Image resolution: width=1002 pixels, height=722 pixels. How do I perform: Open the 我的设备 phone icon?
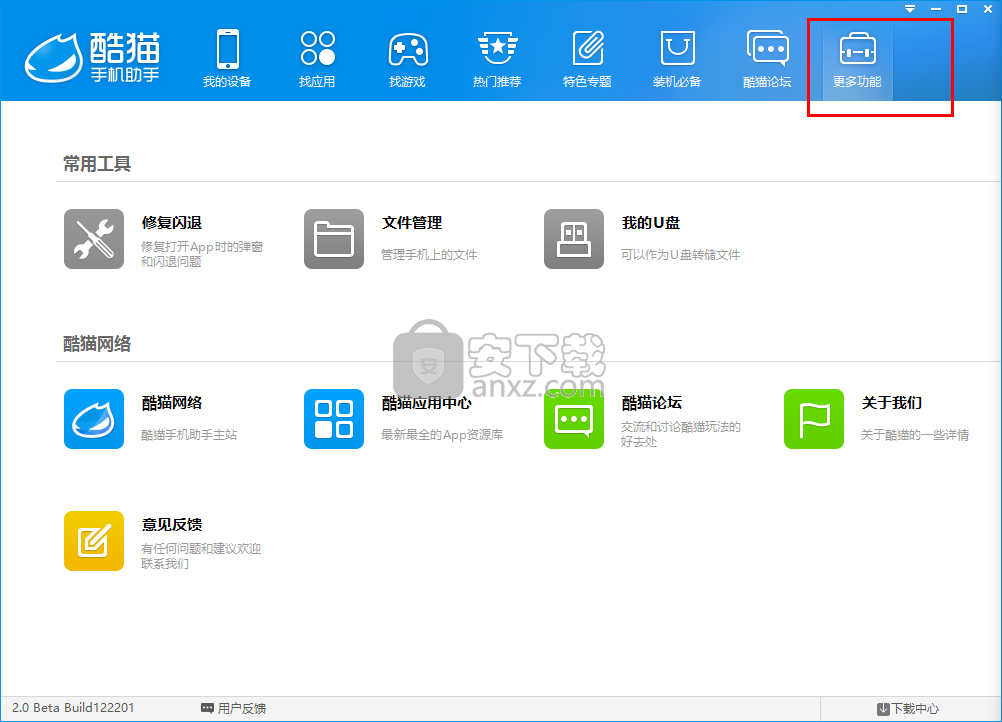click(227, 49)
